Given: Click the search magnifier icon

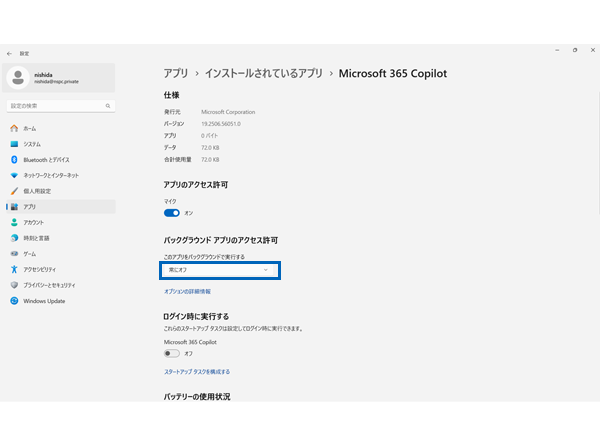Looking at the screenshot, I should 108,106.
